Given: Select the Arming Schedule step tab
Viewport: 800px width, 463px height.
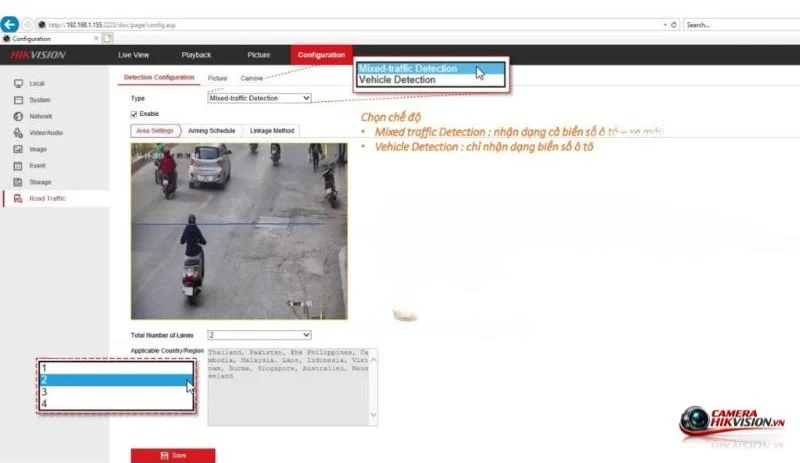Looking at the screenshot, I should point(212,131).
